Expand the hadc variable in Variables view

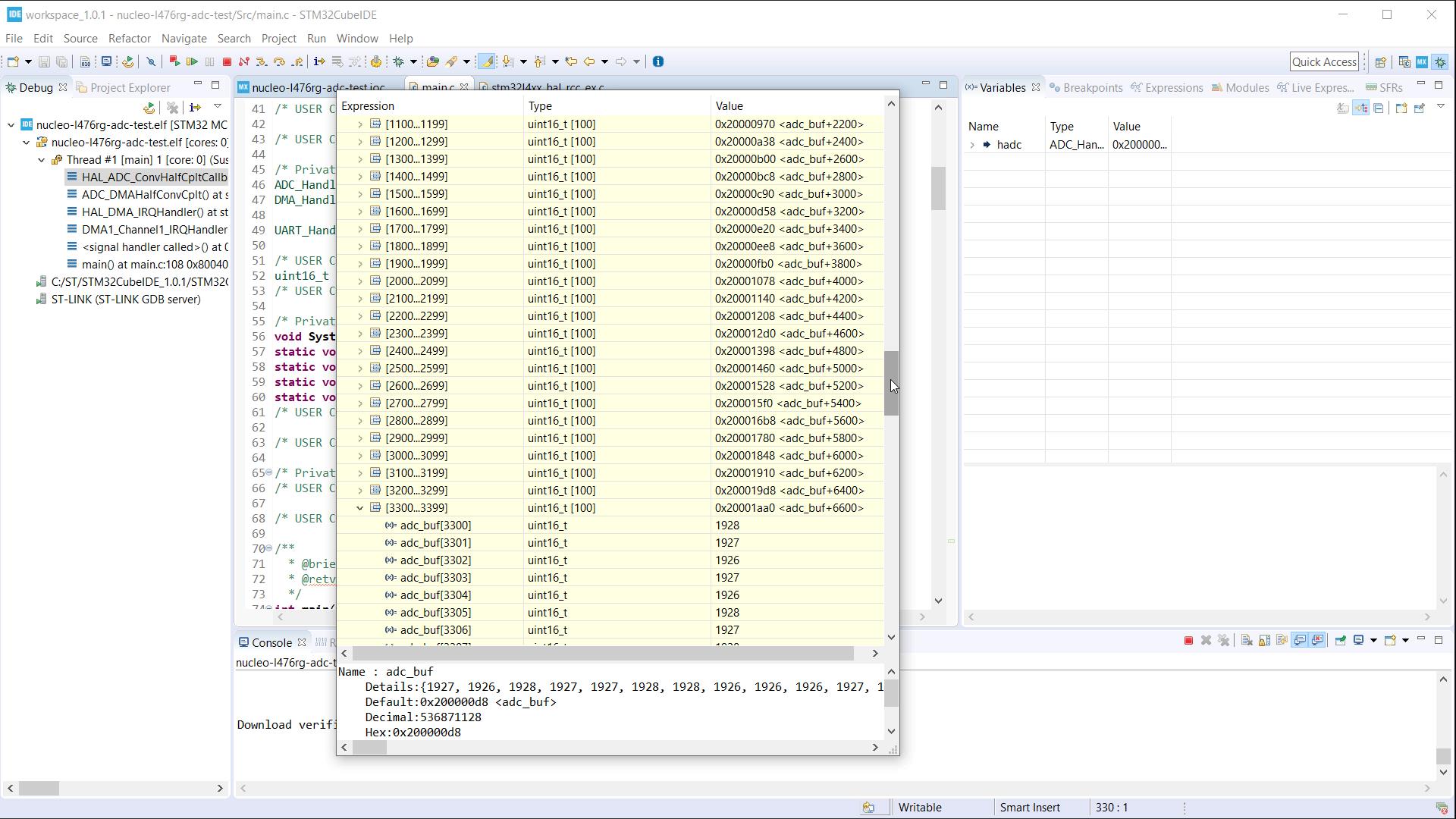coord(973,144)
